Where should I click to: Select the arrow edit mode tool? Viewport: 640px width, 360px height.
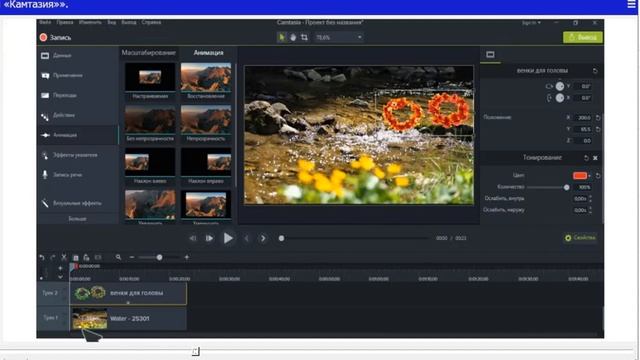click(x=282, y=37)
